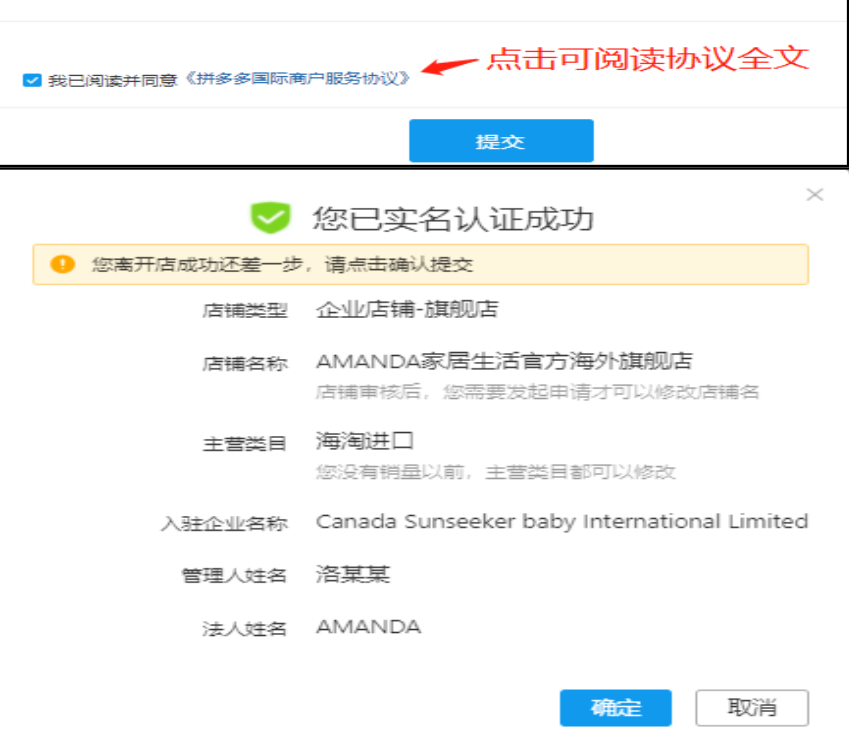This screenshot has height=737, width=849.
Task: Click the store name AMANDA家居生活官方海外旗舰店
Action: click(x=504, y=361)
